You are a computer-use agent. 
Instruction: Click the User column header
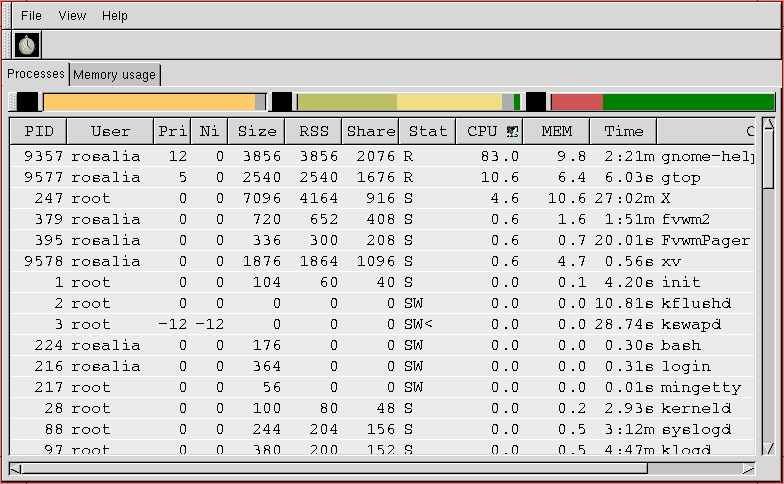coord(110,131)
